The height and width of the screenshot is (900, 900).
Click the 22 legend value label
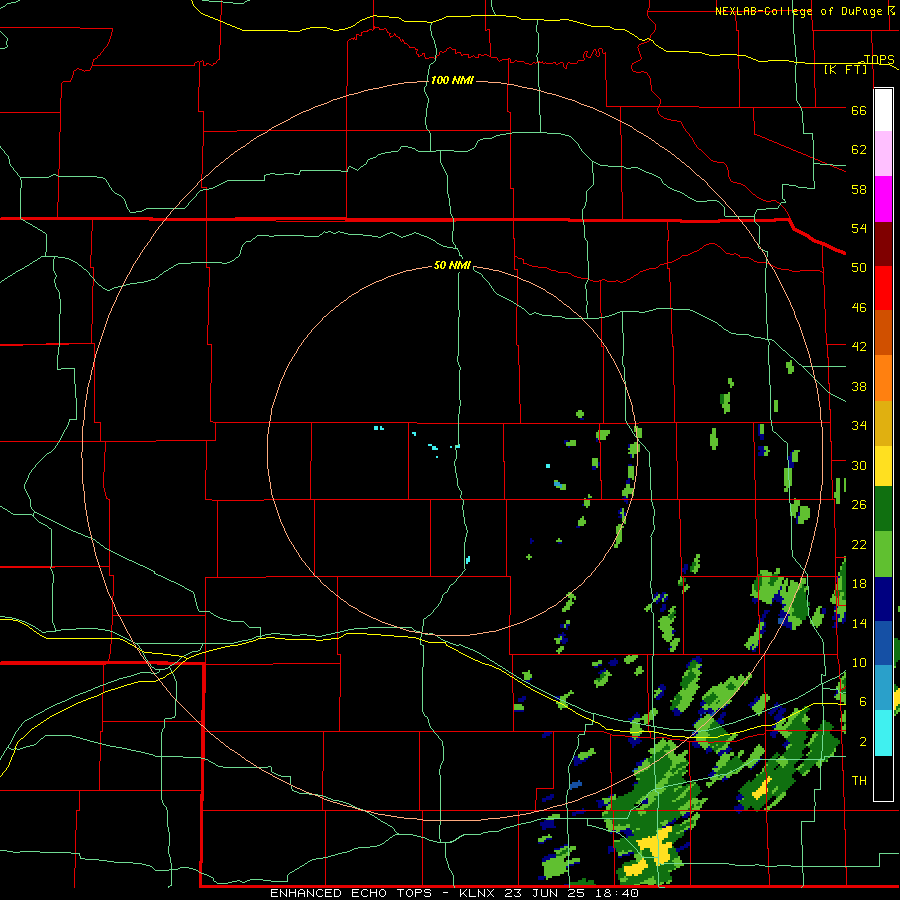(859, 544)
